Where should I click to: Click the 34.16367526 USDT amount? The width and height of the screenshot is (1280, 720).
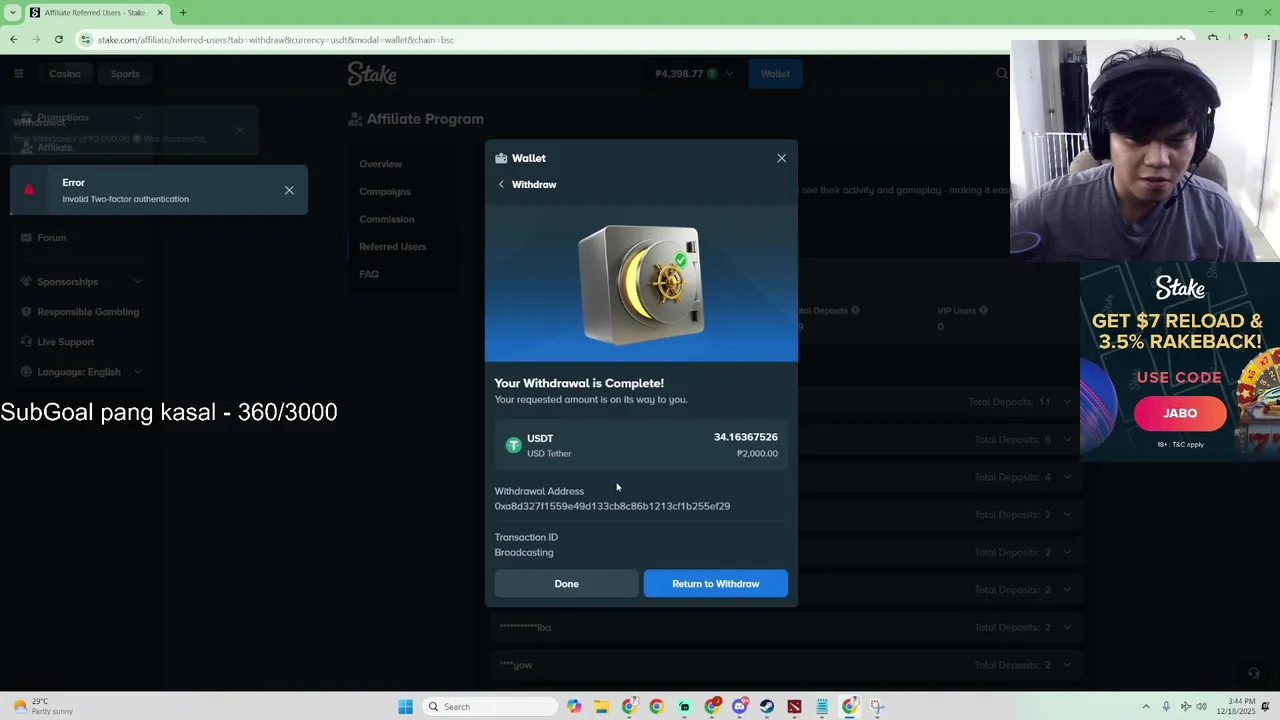pyautogui.click(x=745, y=437)
